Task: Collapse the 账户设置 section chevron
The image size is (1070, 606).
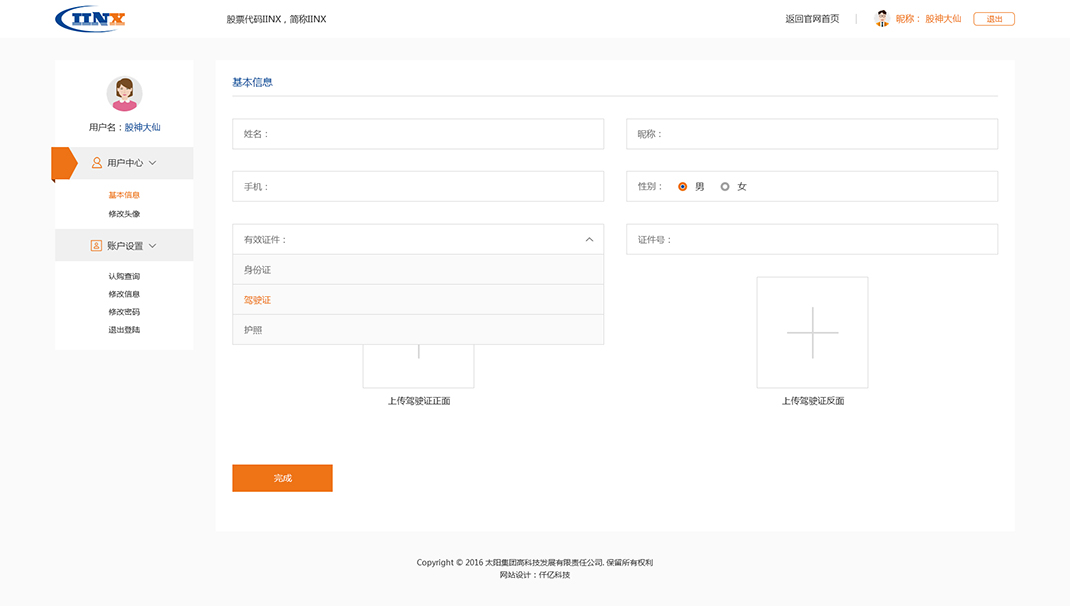Action: 153,245
